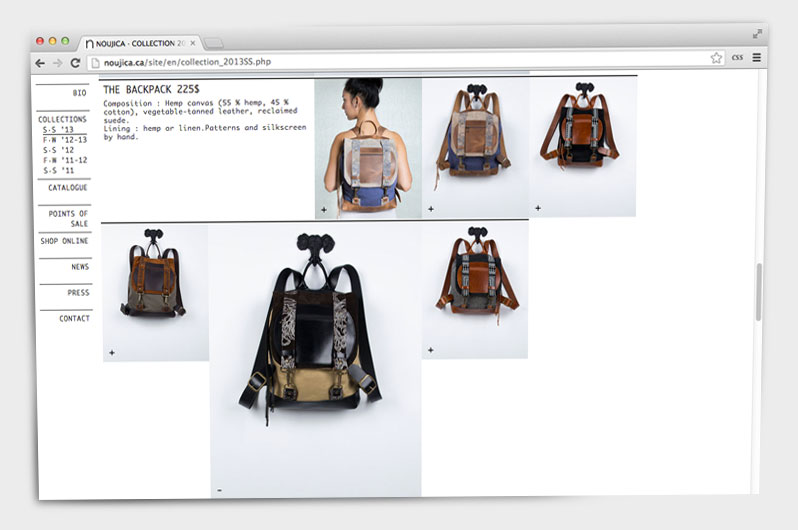Click the vertical page scrollbar thumb
Image resolution: width=798 pixels, height=530 pixels.
(758, 292)
